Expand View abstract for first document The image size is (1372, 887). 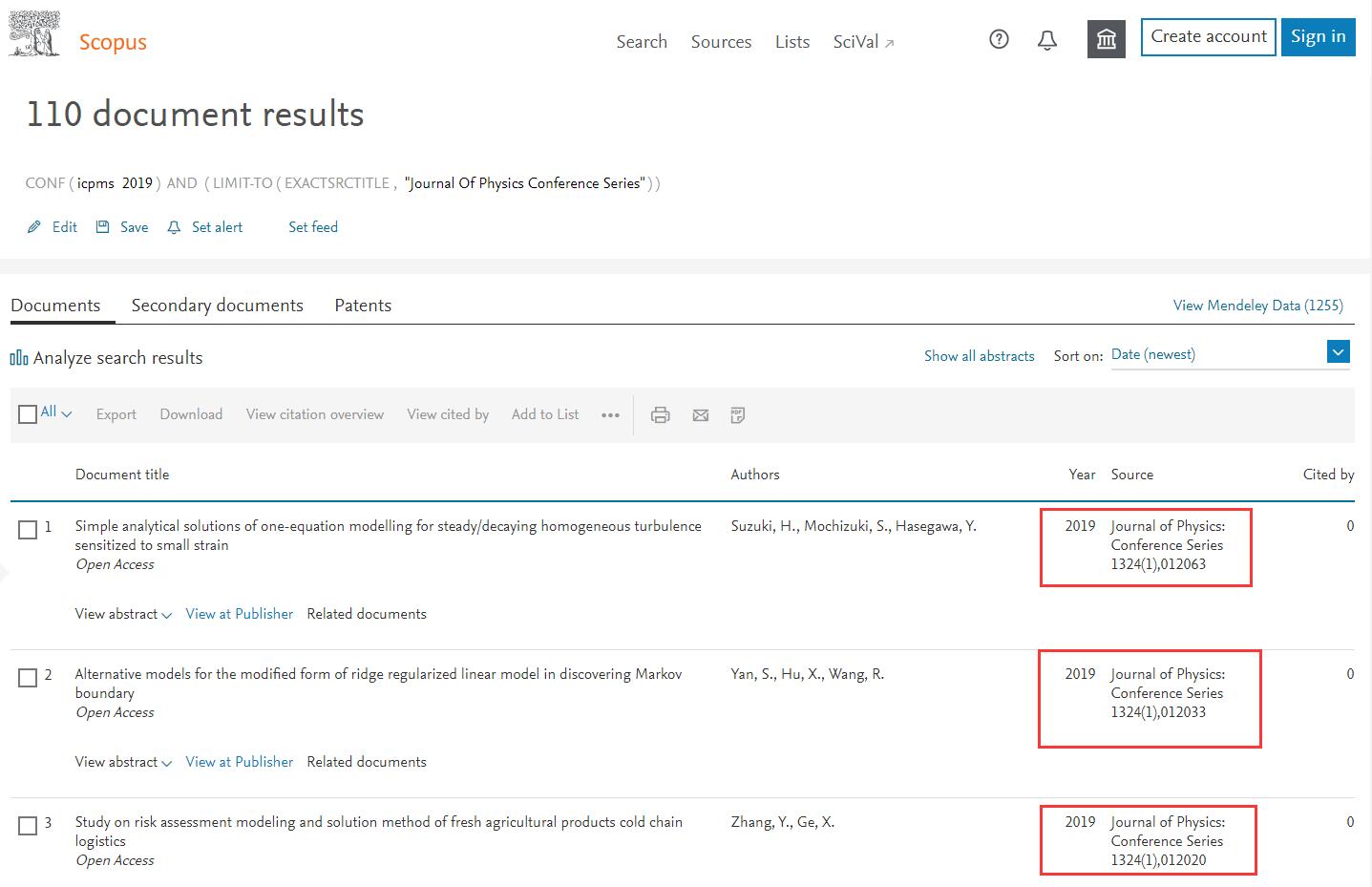[x=123, y=614]
